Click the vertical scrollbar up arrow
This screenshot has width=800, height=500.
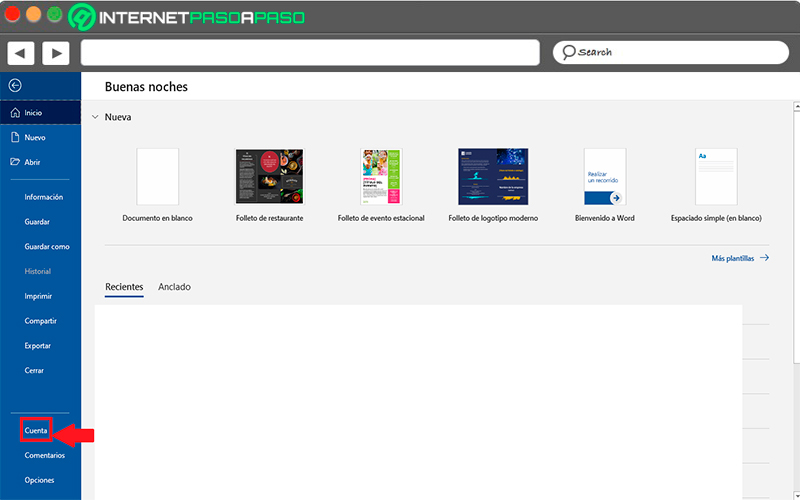point(796,106)
